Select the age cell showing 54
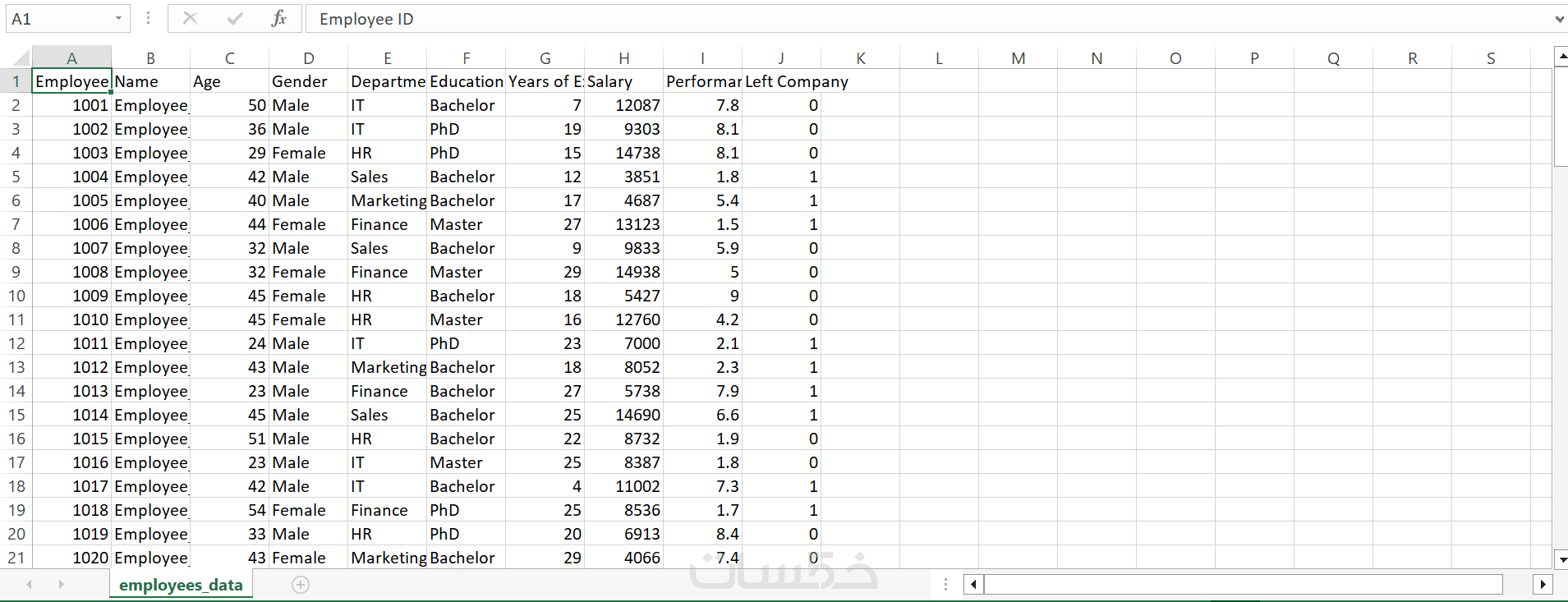Viewport: 1568px width, 602px height. point(230,510)
